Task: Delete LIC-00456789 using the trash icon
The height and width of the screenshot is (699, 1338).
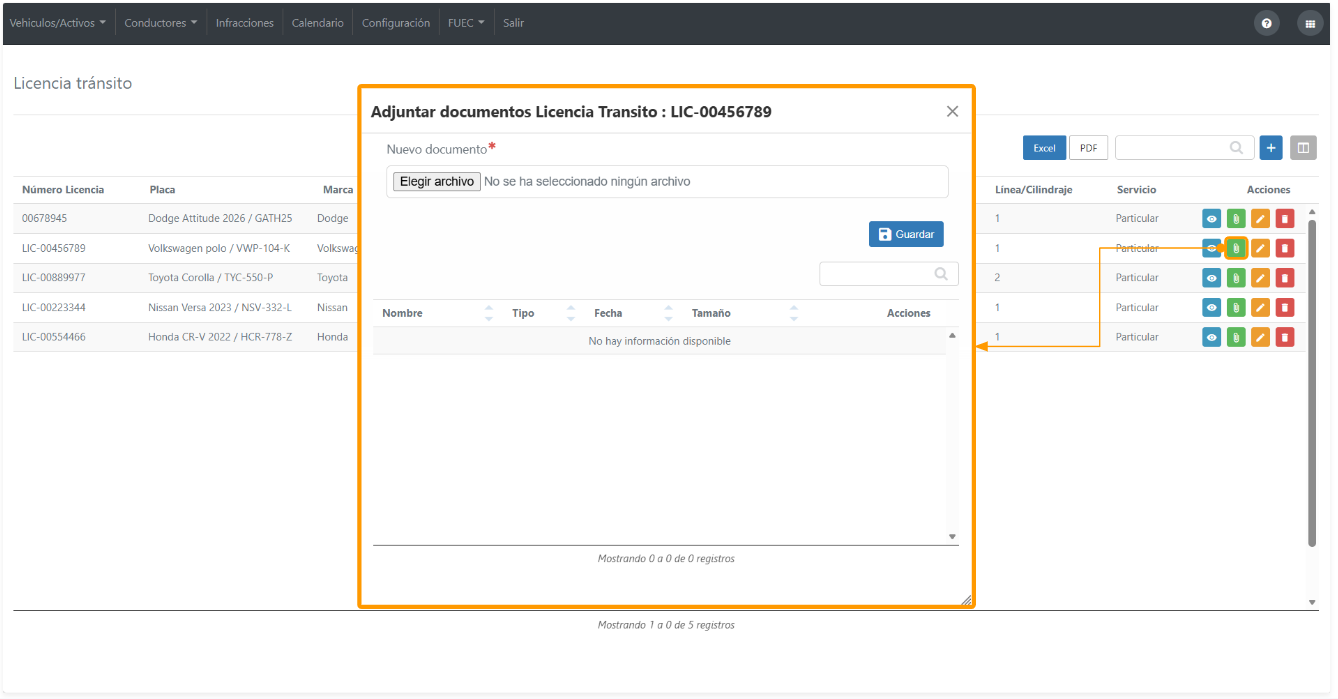Action: (x=1285, y=248)
